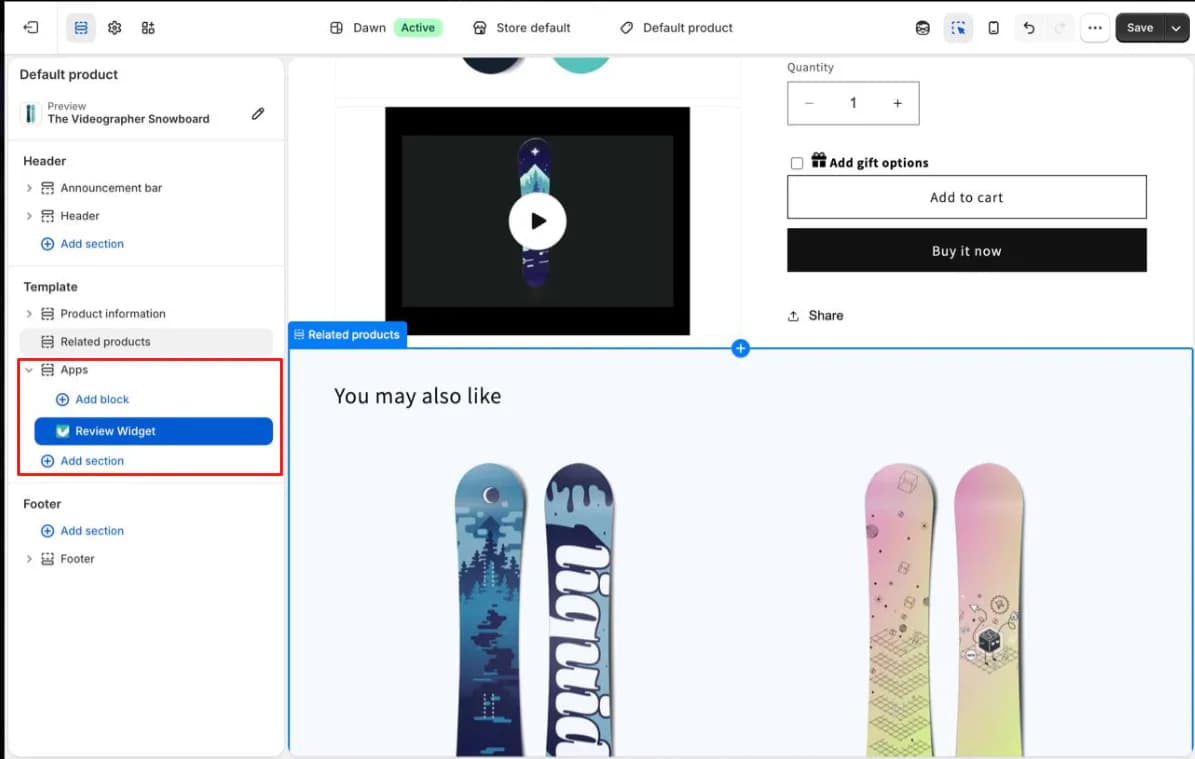The width and height of the screenshot is (1195, 759).
Task: Click the Related products section label tag
Action: (x=348, y=335)
